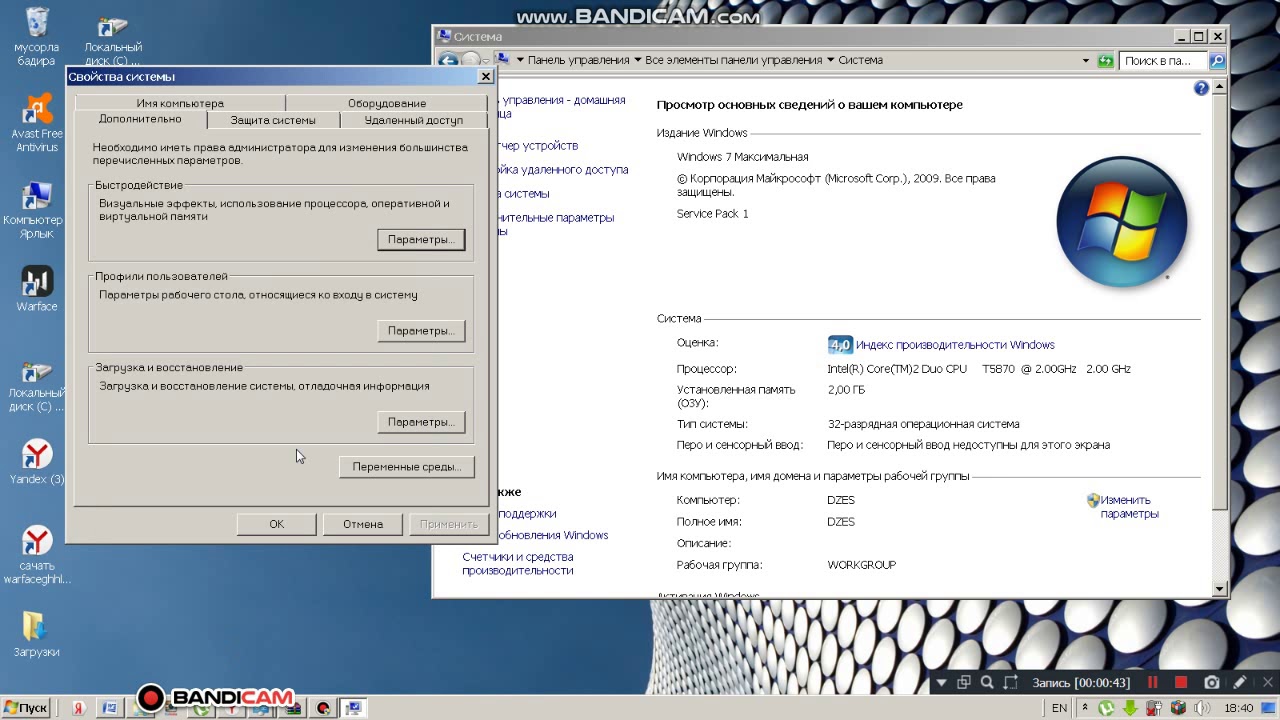
Task: Click the Bandicam recorder taskbar icon
Action: [323, 708]
